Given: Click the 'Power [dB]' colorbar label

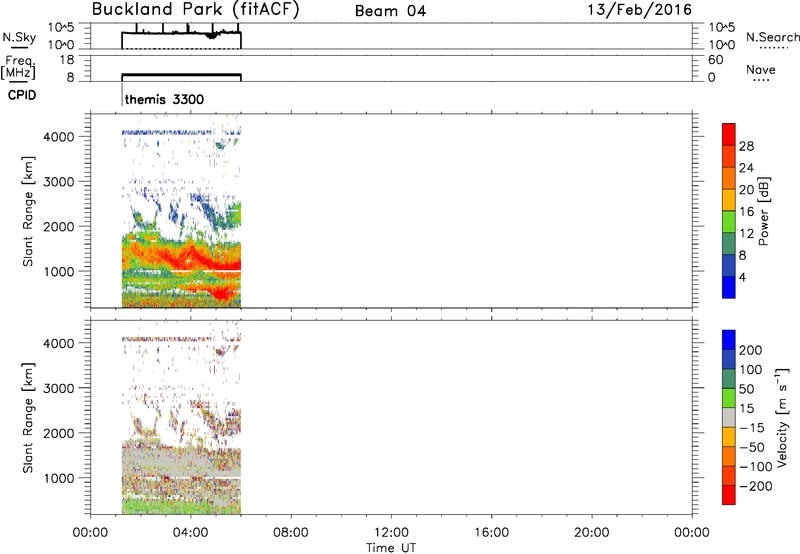Looking at the screenshot, I should point(763,211).
